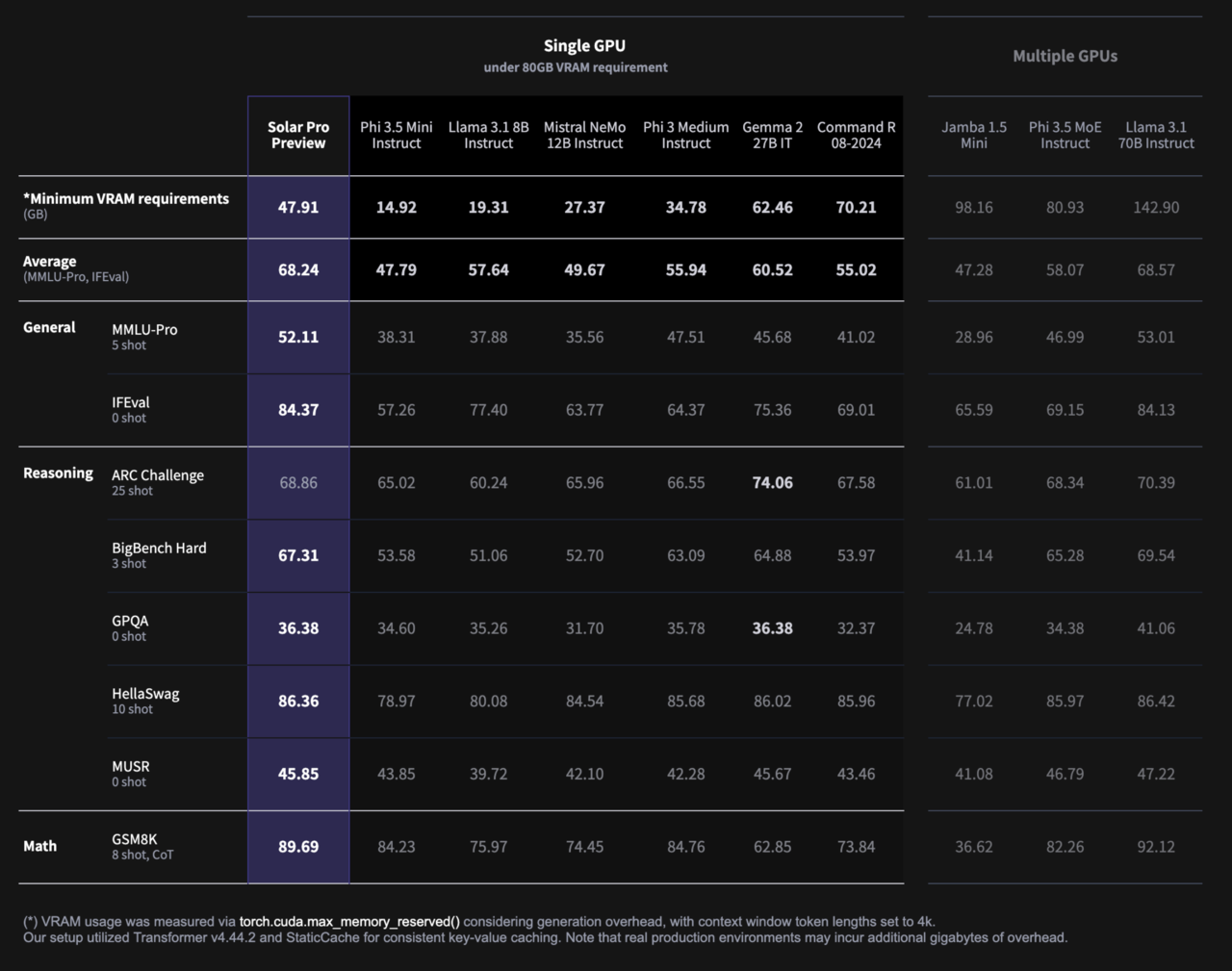
Task: Select Llama 3.1 8B IFEval score 77.40
Action: coord(489,410)
